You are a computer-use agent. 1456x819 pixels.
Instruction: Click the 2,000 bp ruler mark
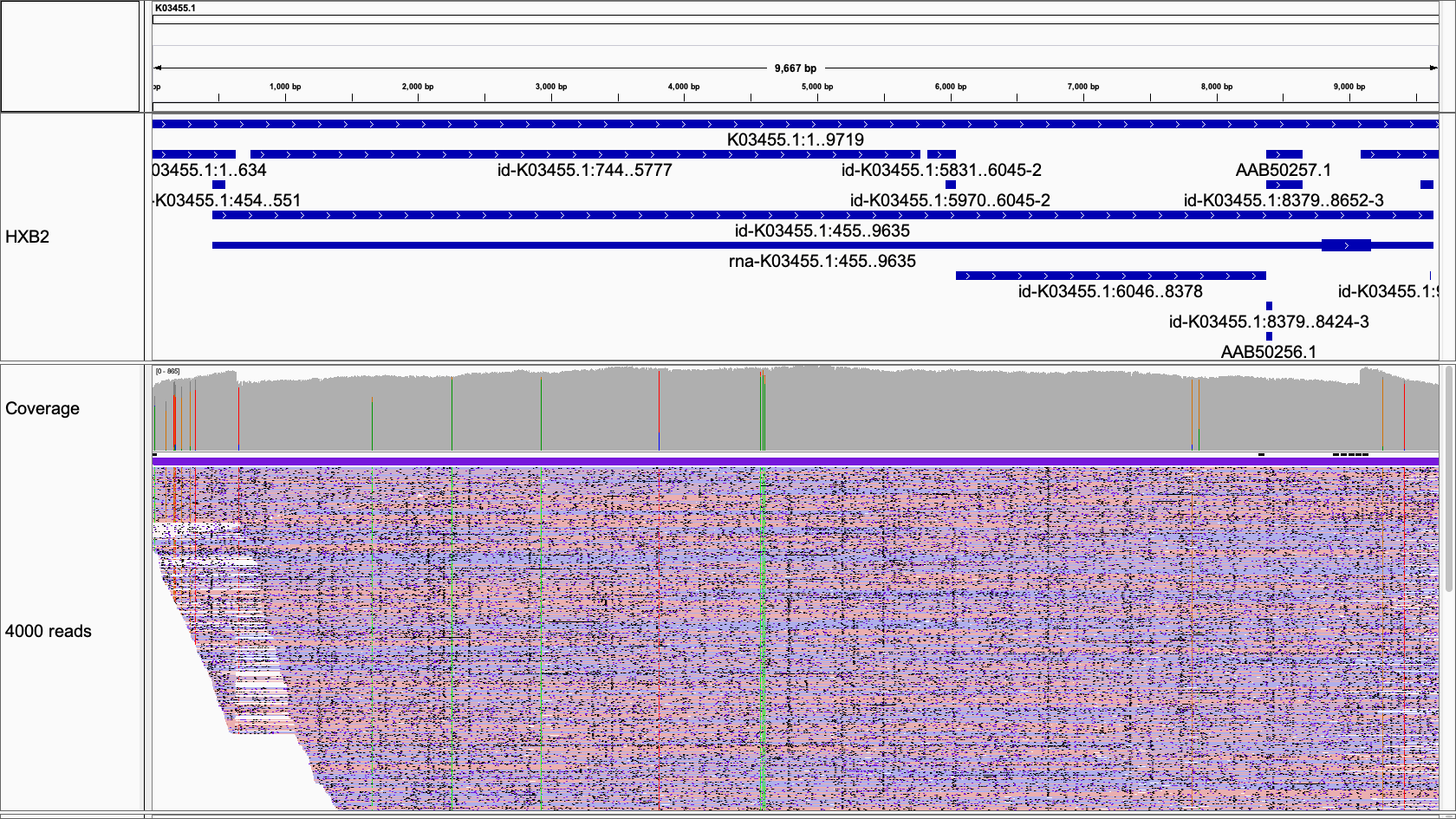coord(418,87)
